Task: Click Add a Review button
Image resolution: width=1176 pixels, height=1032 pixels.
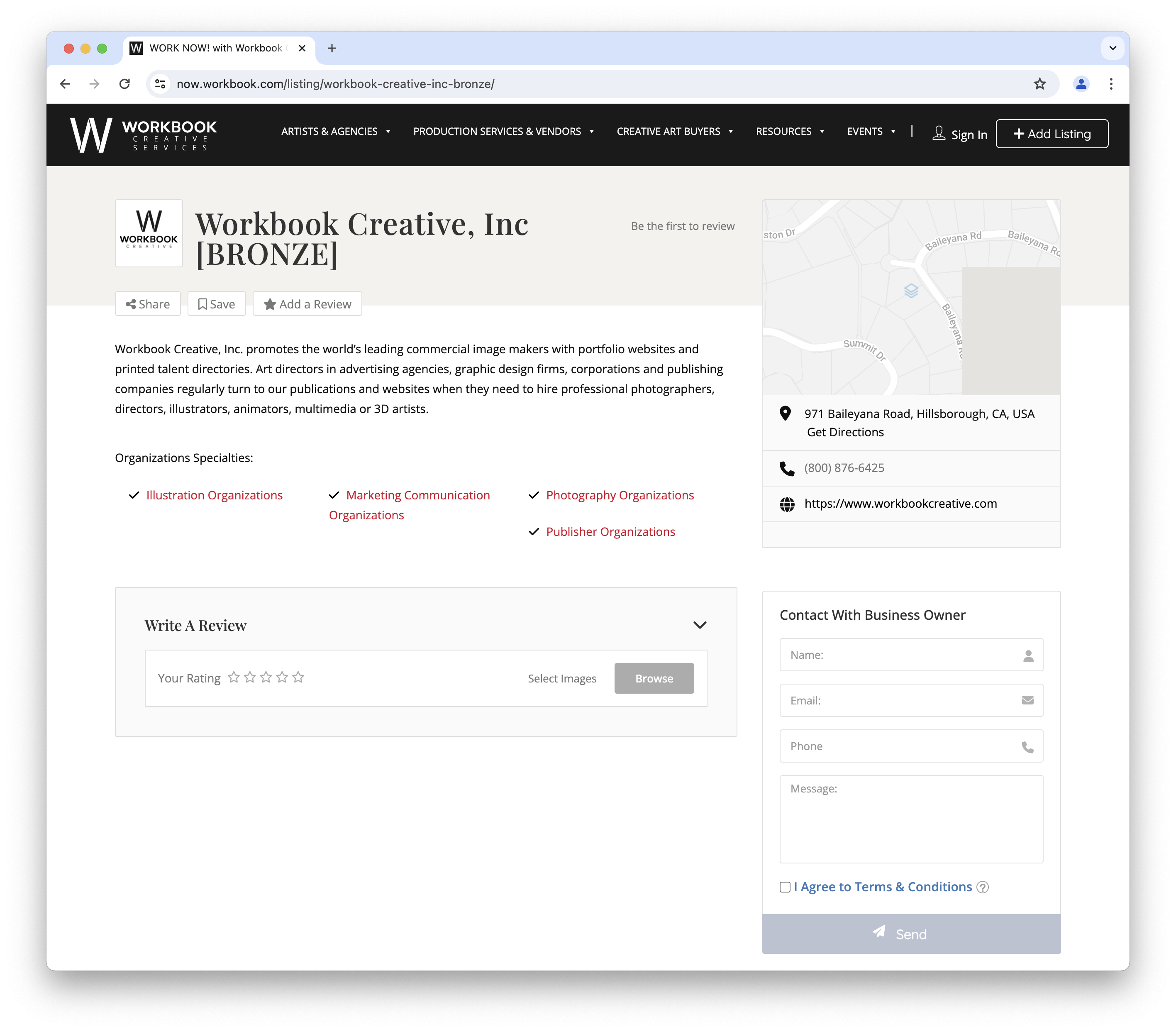Action: pos(307,304)
